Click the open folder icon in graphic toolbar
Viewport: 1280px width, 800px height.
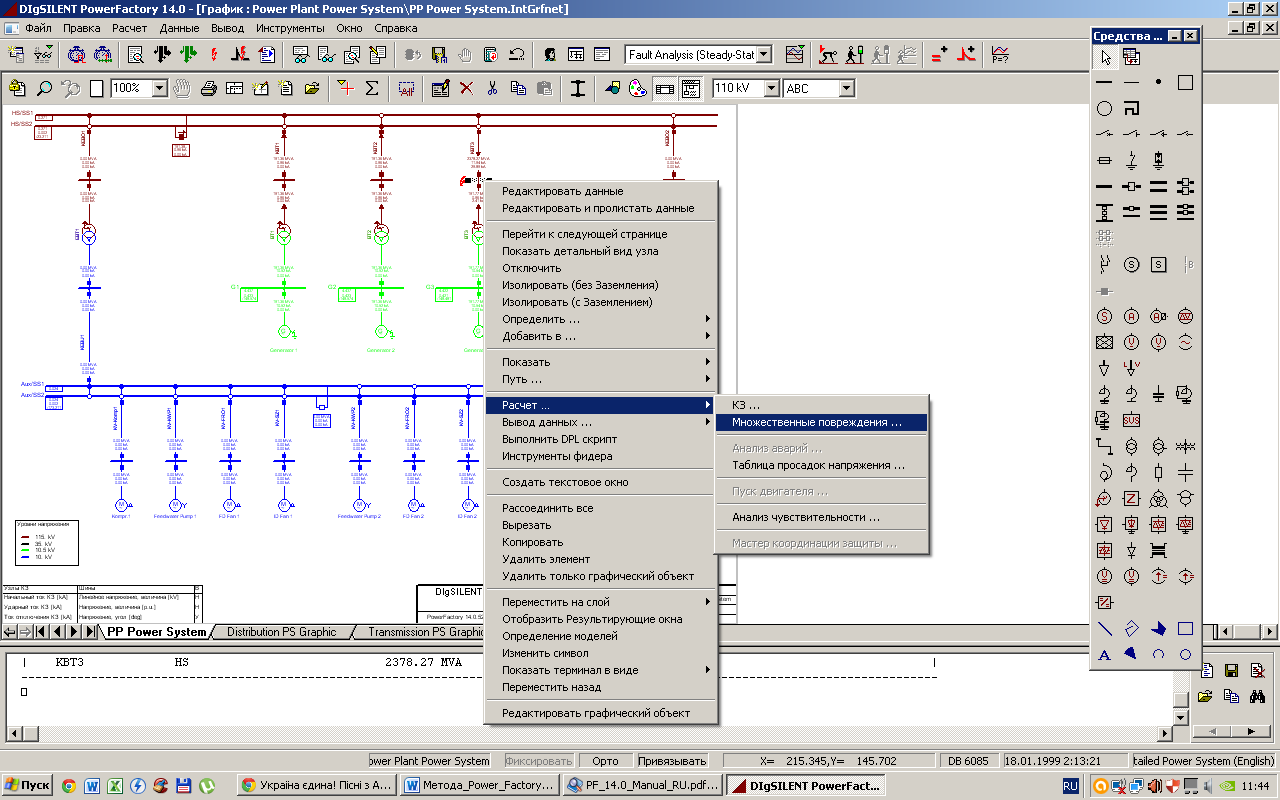[x=312, y=88]
